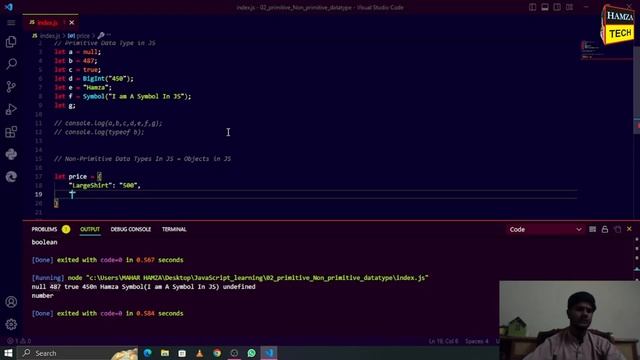Open the output log in editor
This screenshot has width=640, height=360.
(617, 229)
